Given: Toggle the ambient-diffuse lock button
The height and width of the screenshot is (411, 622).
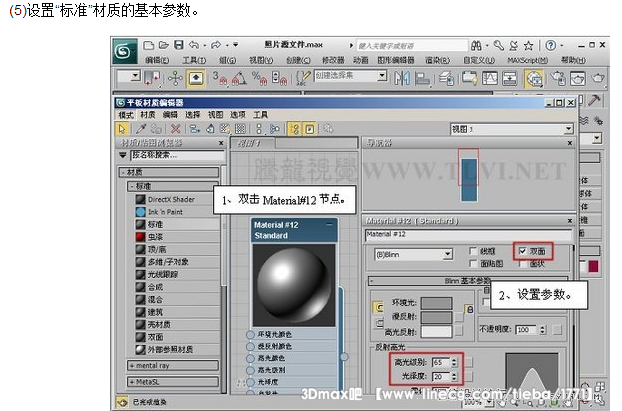Looking at the screenshot, I should click(469, 309).
